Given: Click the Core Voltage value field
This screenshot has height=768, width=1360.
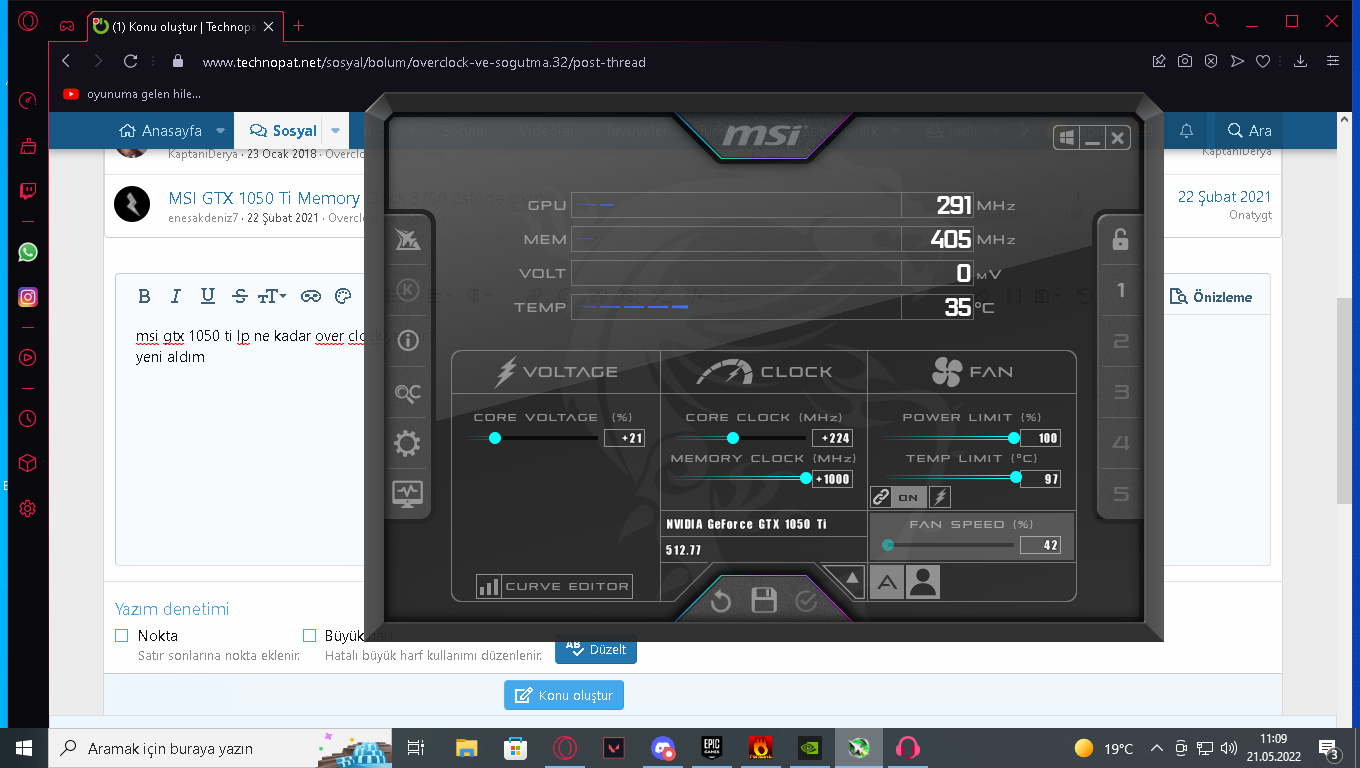Looking at the screenshot, I should [x=625, y=438].
